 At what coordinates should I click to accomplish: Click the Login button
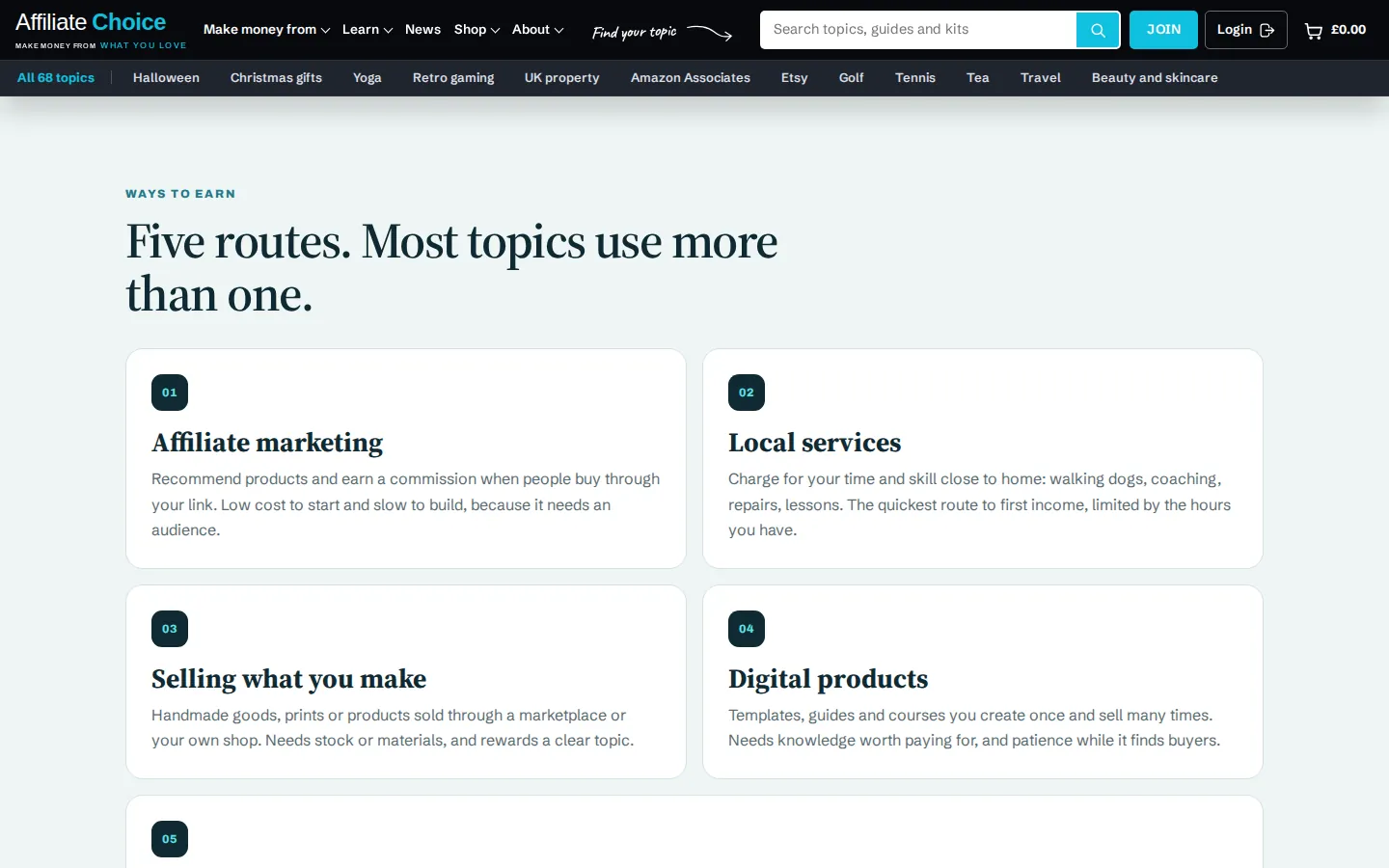[1245, 30]
